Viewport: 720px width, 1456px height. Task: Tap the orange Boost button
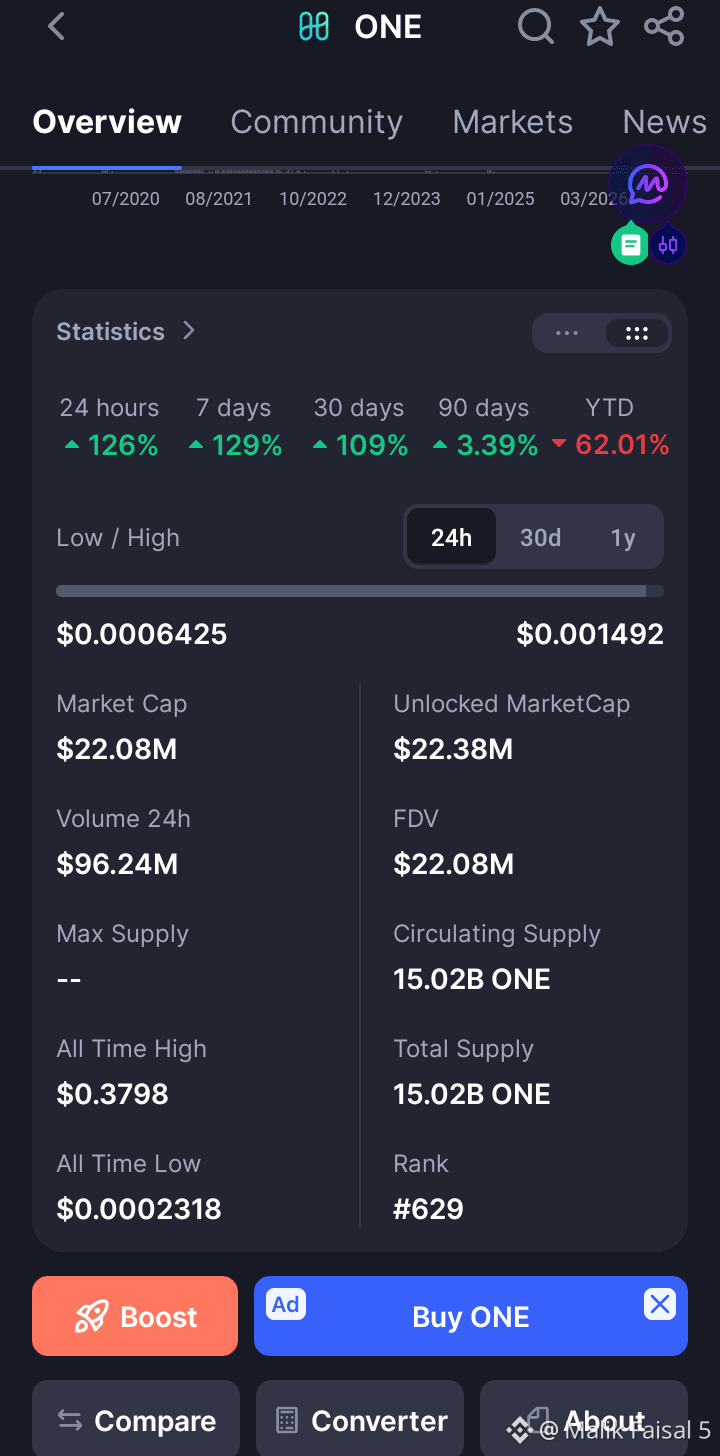pyautogui.click(x=135, y=1316)
